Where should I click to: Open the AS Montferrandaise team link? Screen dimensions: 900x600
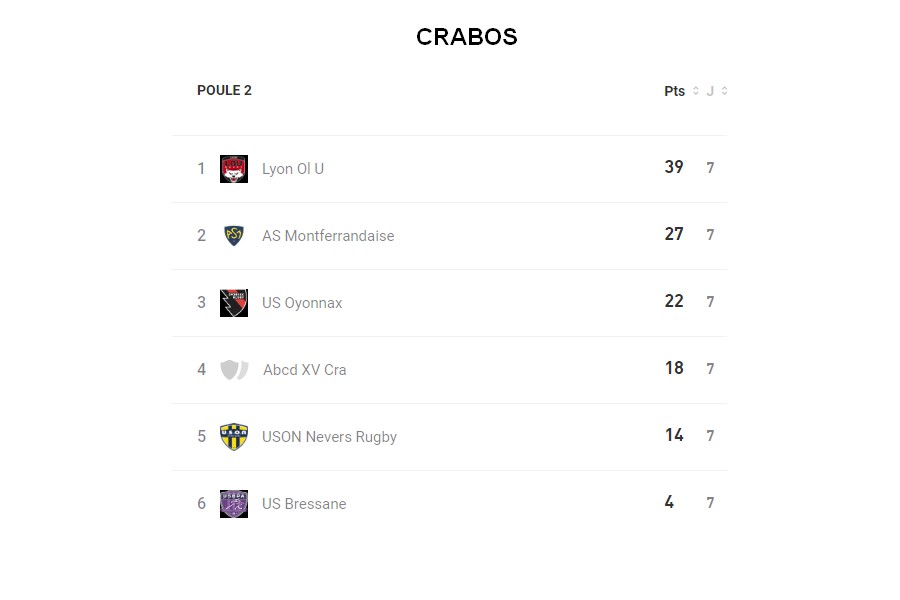point(328,236)
